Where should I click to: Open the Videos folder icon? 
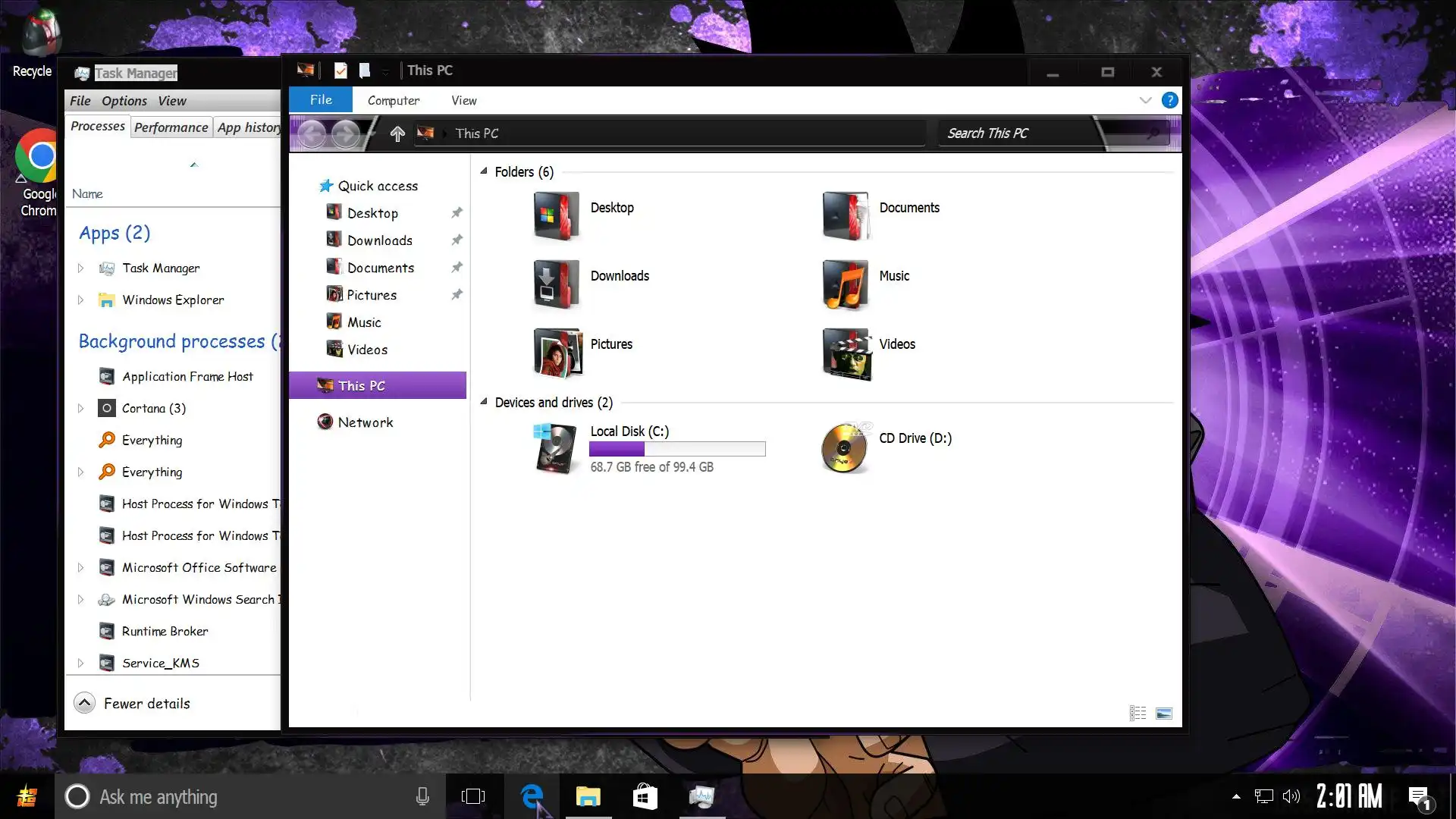tap(846, 353)
